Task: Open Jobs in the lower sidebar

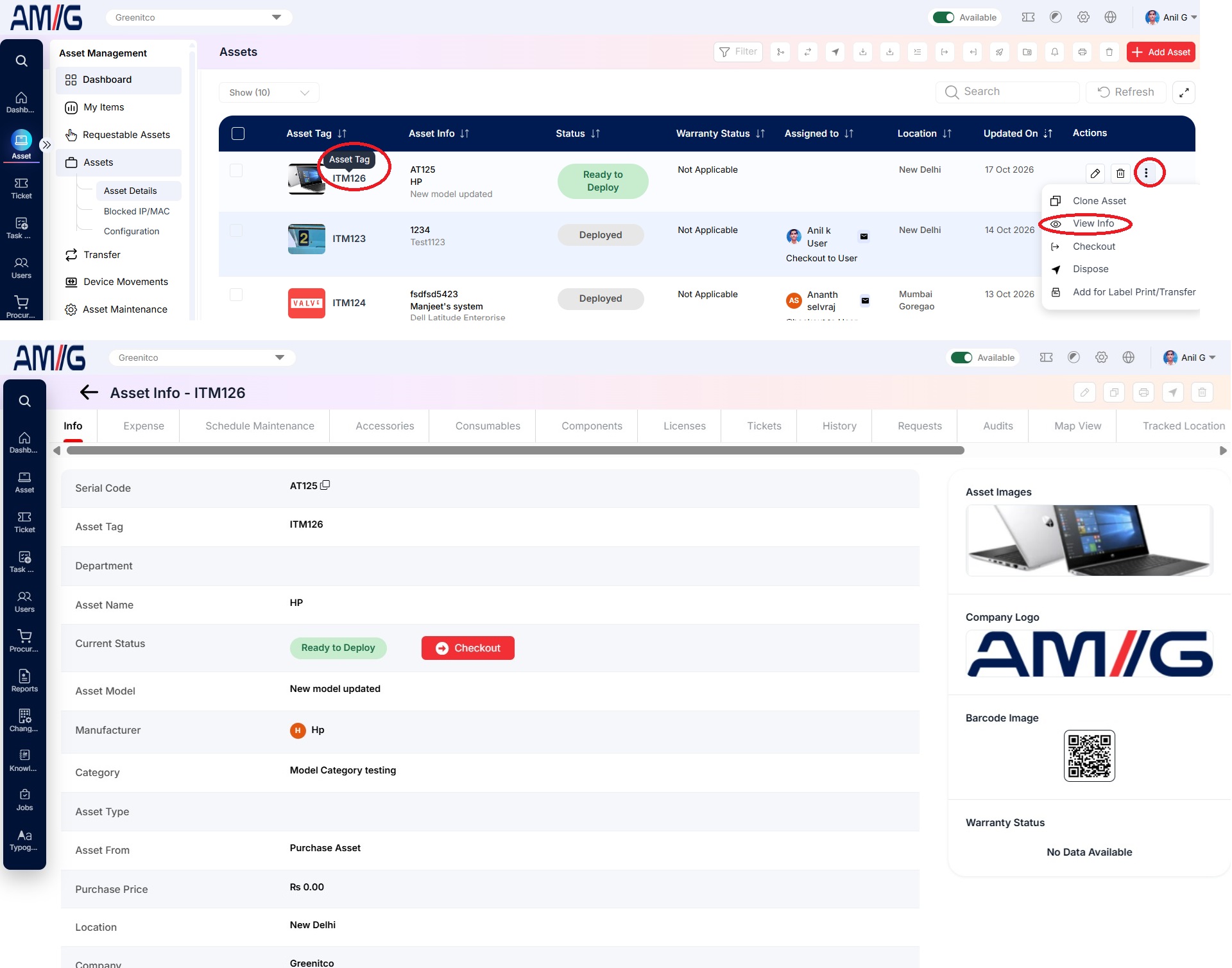Action: (24, 800)
